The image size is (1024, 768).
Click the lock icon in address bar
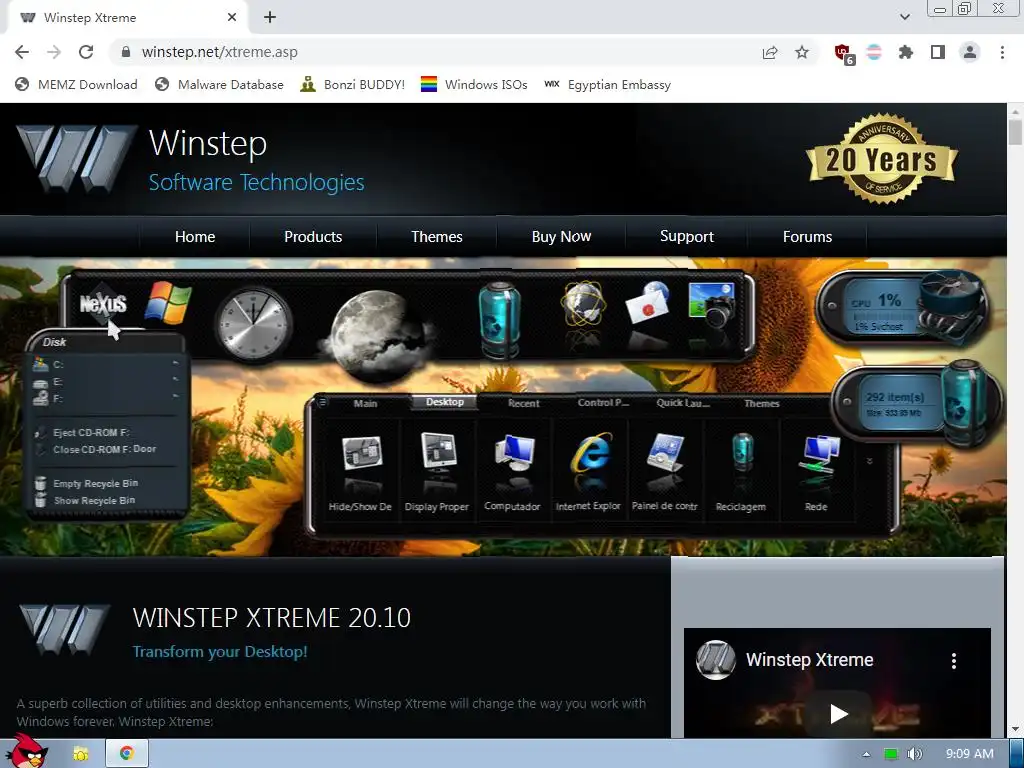126,52
